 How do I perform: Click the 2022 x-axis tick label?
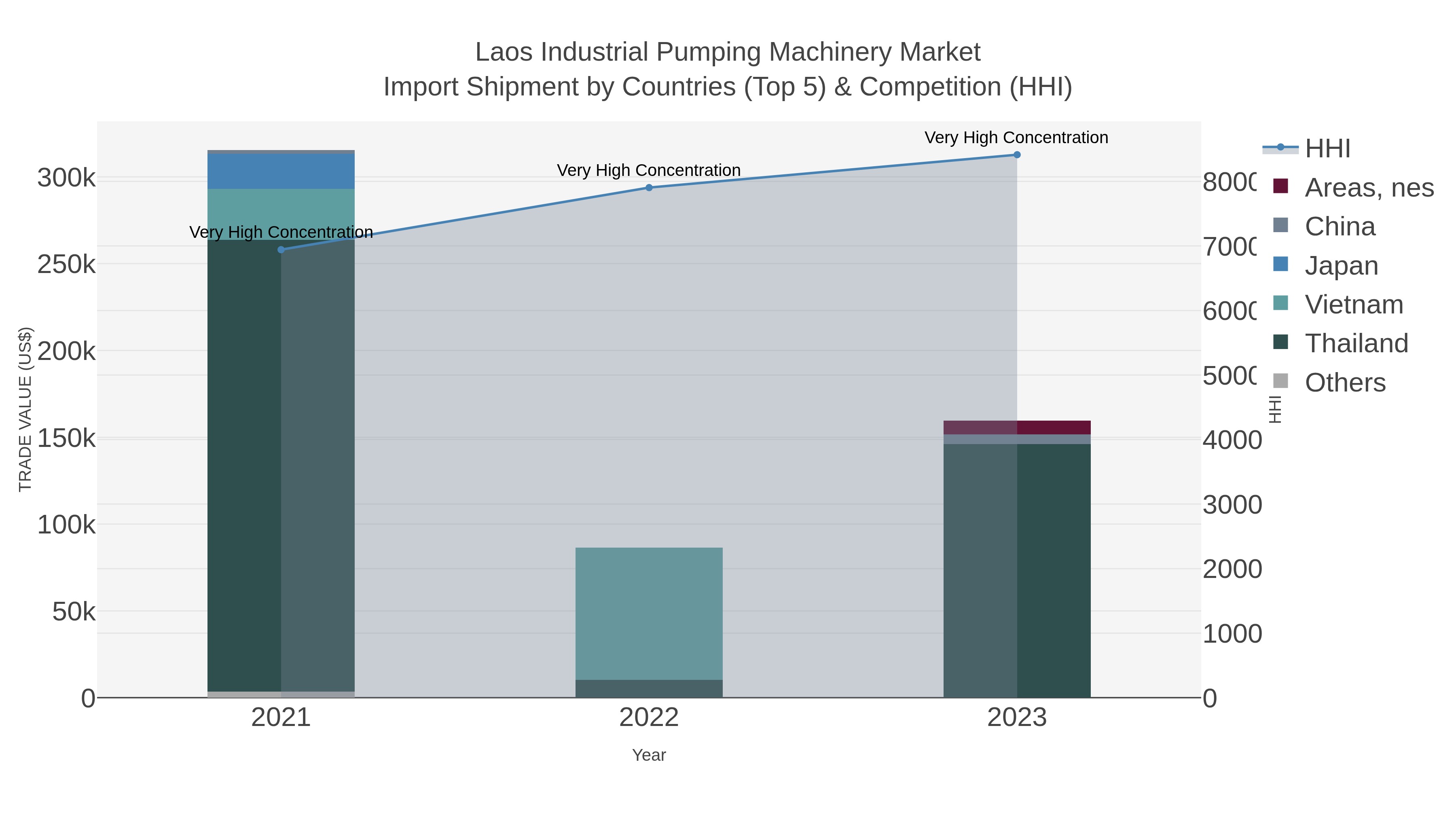pos(649,718)
